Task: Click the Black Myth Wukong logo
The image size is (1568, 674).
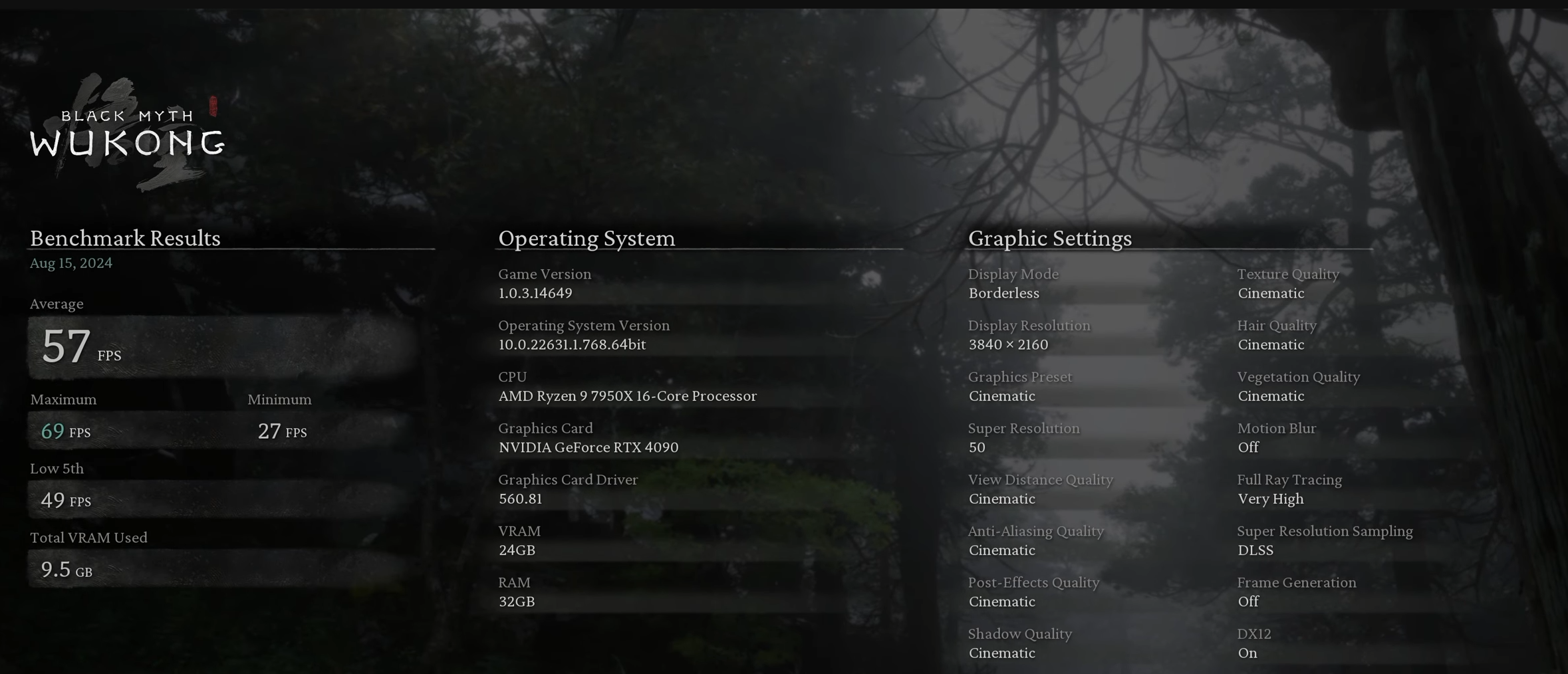Action: tap(127, 132)
